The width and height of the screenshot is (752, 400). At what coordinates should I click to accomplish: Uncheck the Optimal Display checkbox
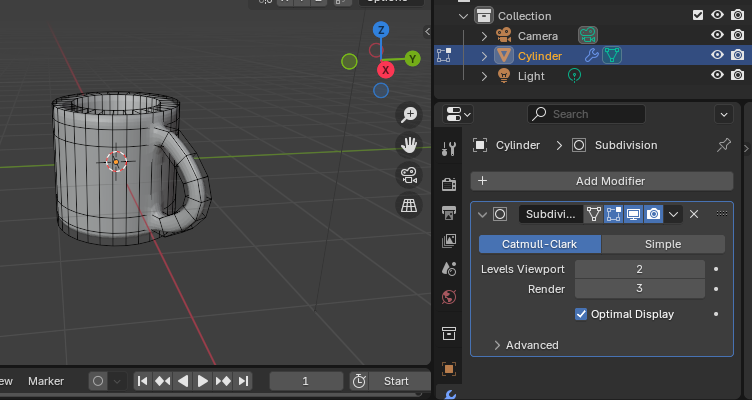coord(582,314)
